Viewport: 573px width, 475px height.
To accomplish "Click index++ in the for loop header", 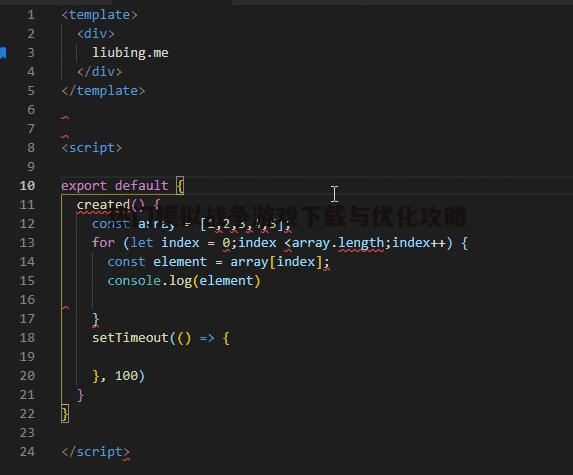I will (x=418, y=243).
